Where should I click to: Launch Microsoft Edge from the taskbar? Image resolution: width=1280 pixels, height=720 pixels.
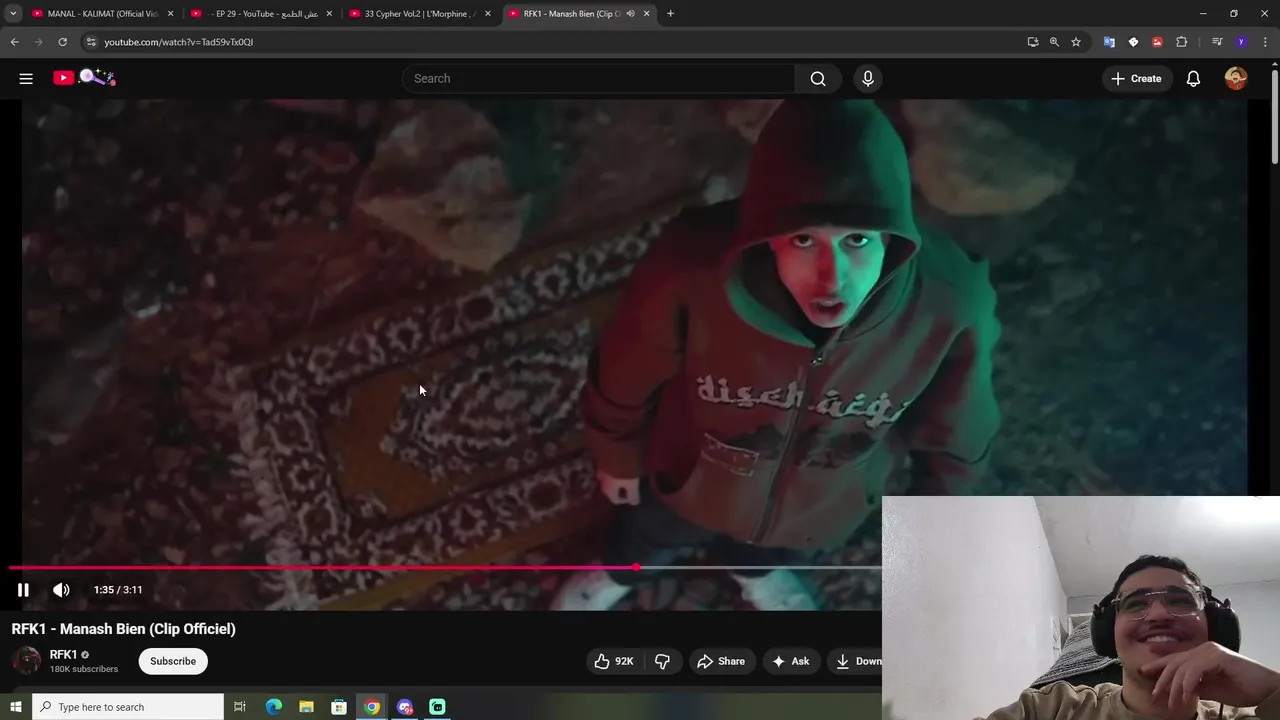coord(274,707)
